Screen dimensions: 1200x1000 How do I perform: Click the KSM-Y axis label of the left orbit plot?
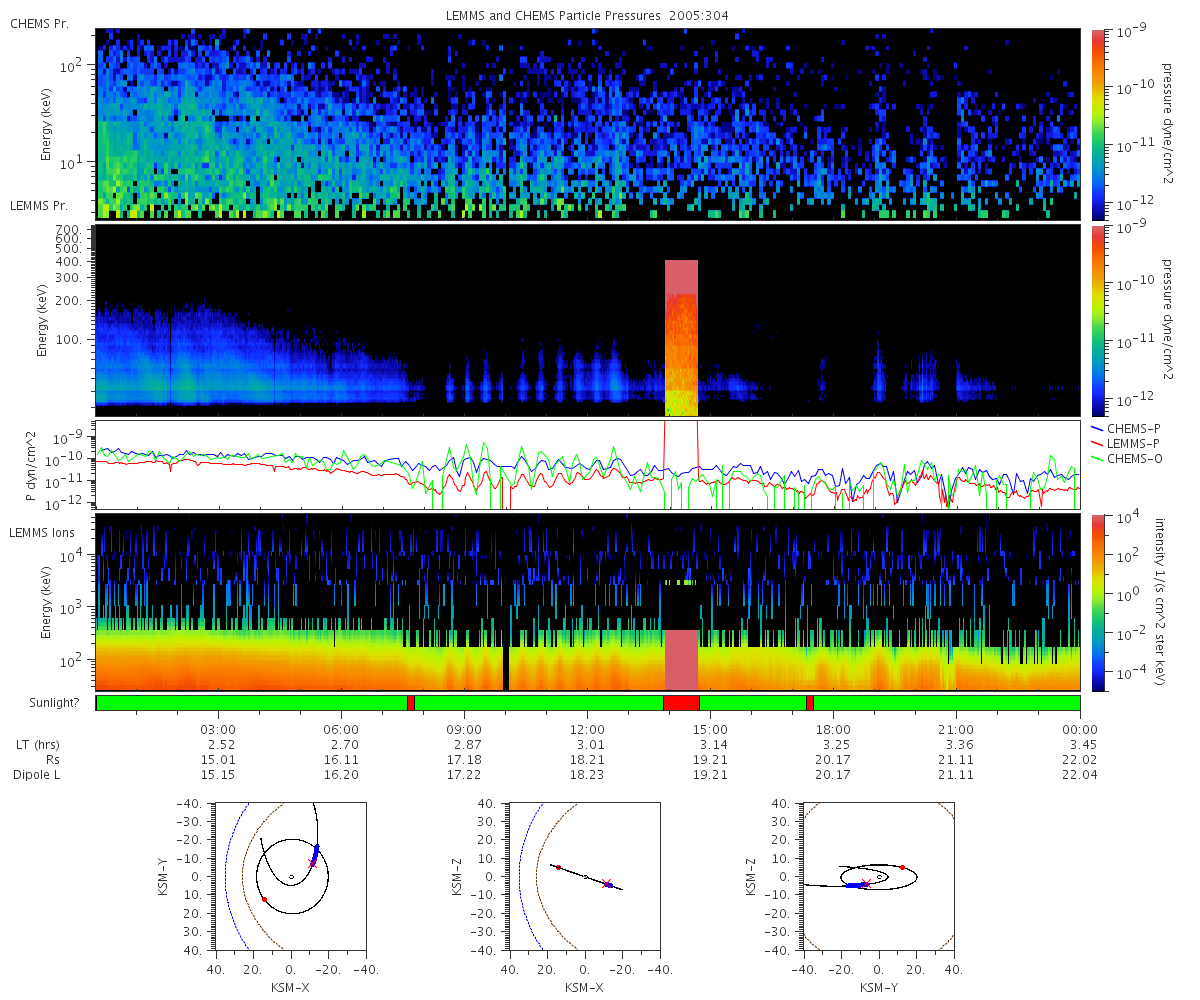(x=163, y=877)
